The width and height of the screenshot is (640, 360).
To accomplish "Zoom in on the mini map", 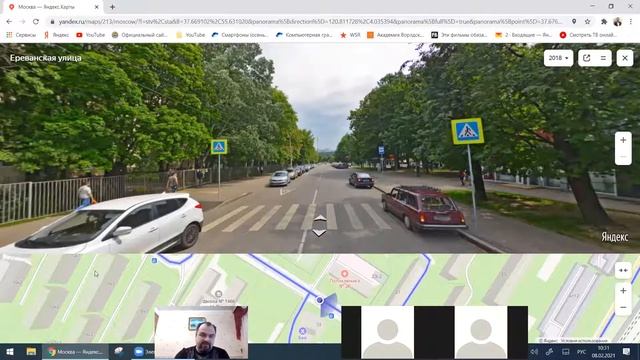I will point(623,291).
